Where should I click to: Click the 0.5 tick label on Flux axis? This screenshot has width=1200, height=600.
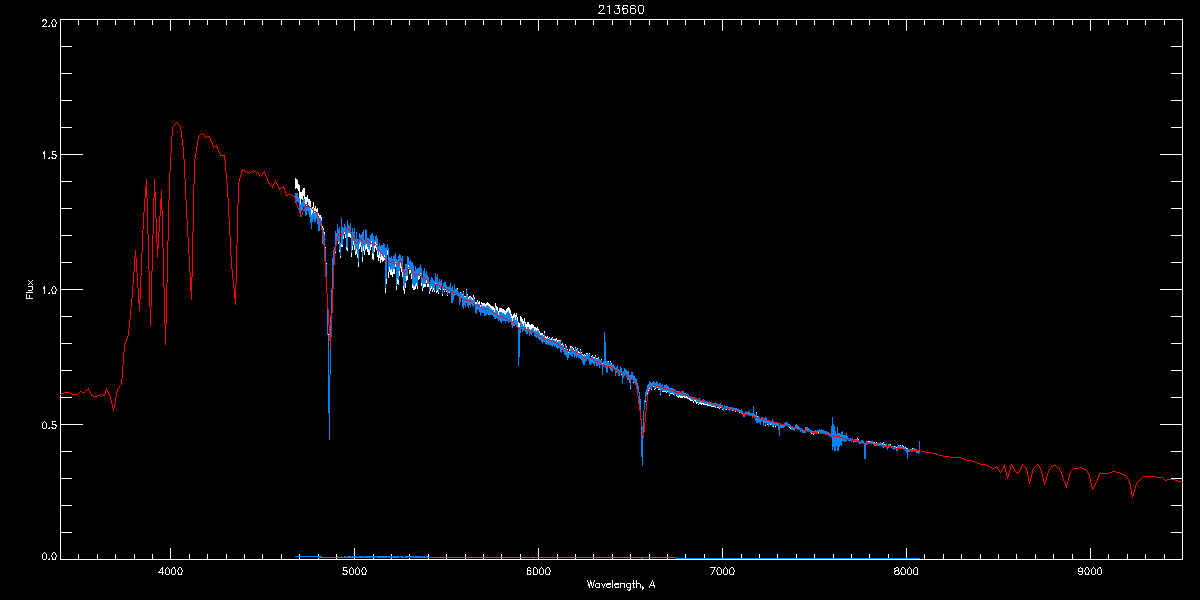[x=47, y=424]
